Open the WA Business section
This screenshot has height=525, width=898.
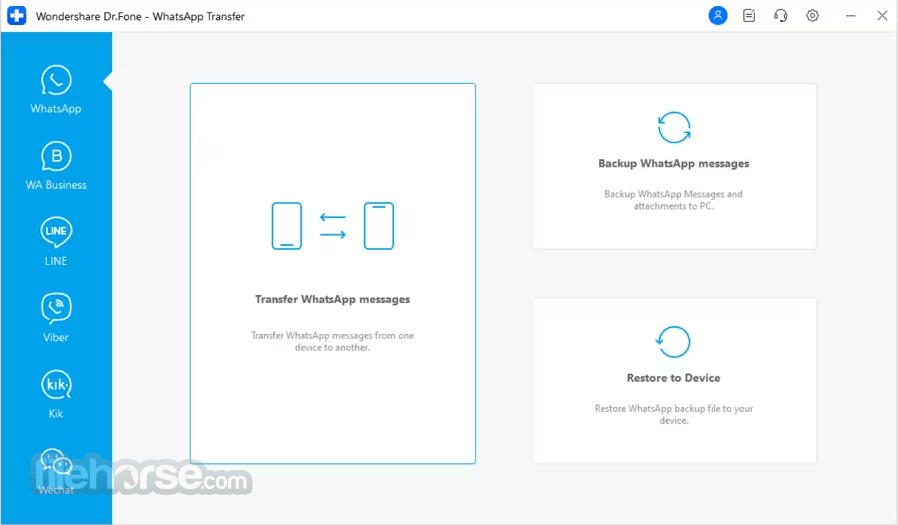tap(56, 166)
